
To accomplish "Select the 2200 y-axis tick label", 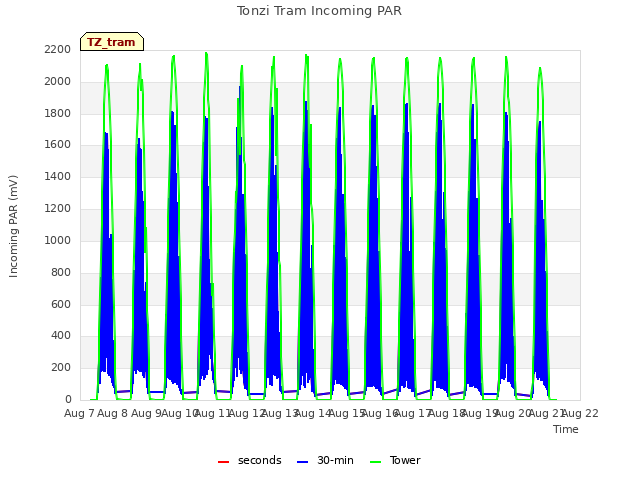I will (58, 49).
